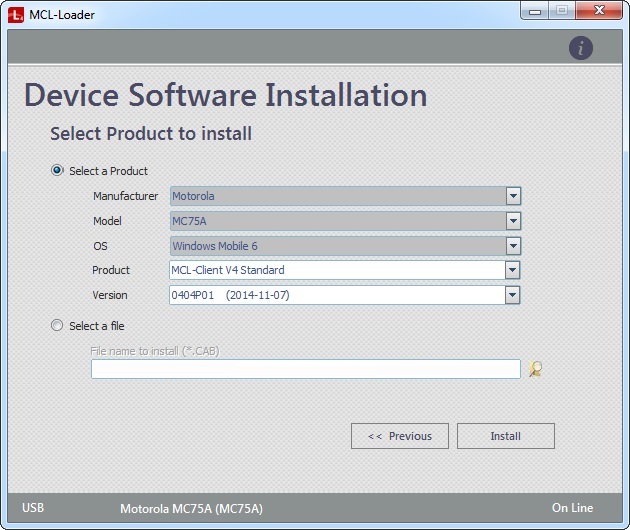Click the MCL-Client V4 Standard product field
This screenshot has width=630, height=530.
click(x=337, y=270)
